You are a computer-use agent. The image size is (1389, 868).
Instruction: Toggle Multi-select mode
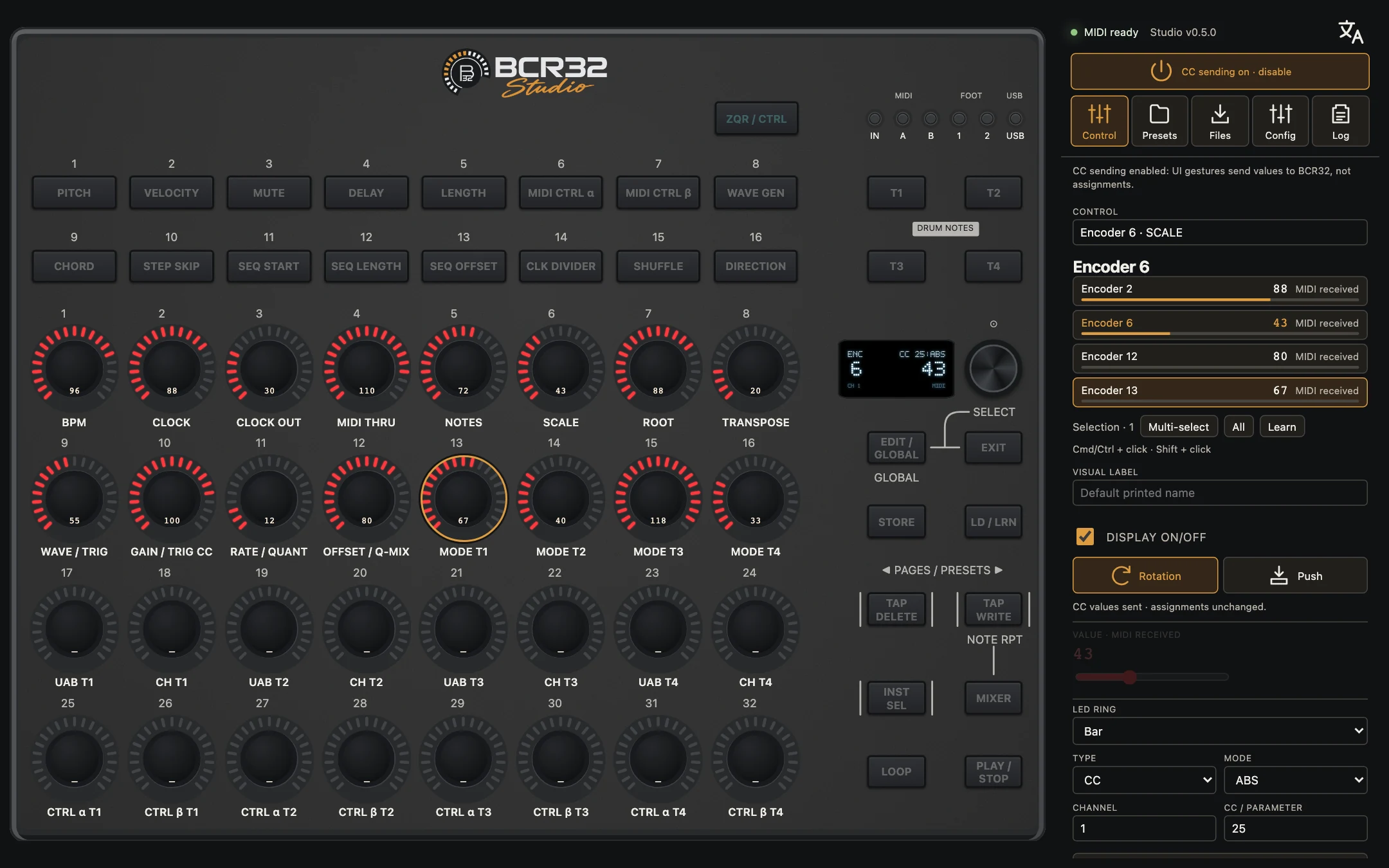tap(1178, 427)
